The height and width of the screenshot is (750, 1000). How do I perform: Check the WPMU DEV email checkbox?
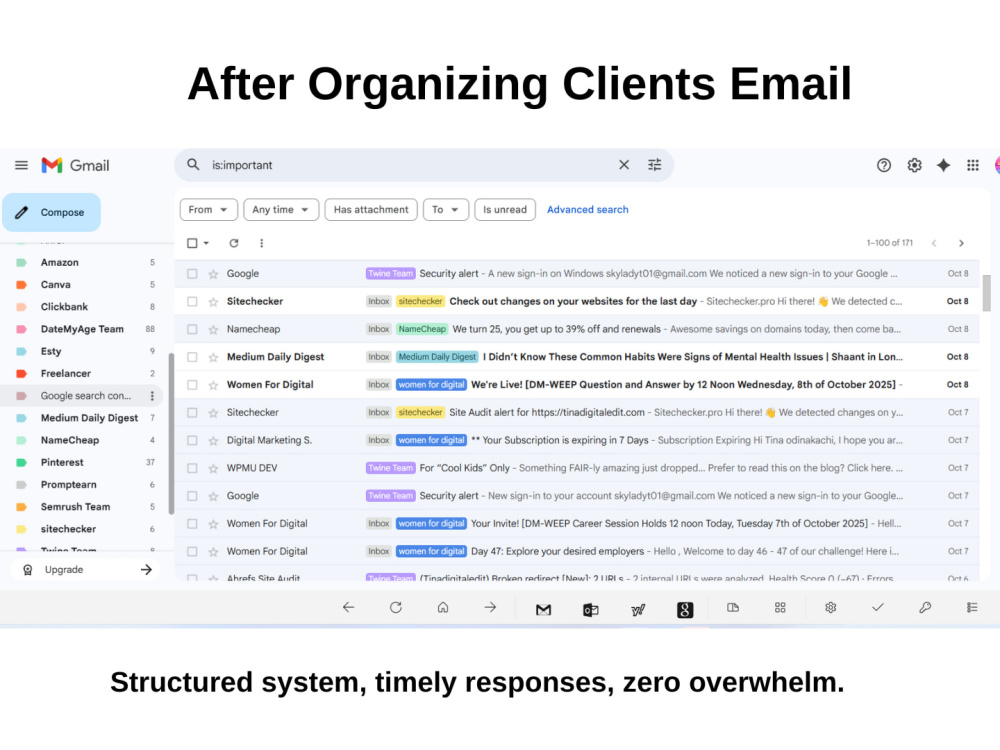pyautogui.click(x=192, y=468)
